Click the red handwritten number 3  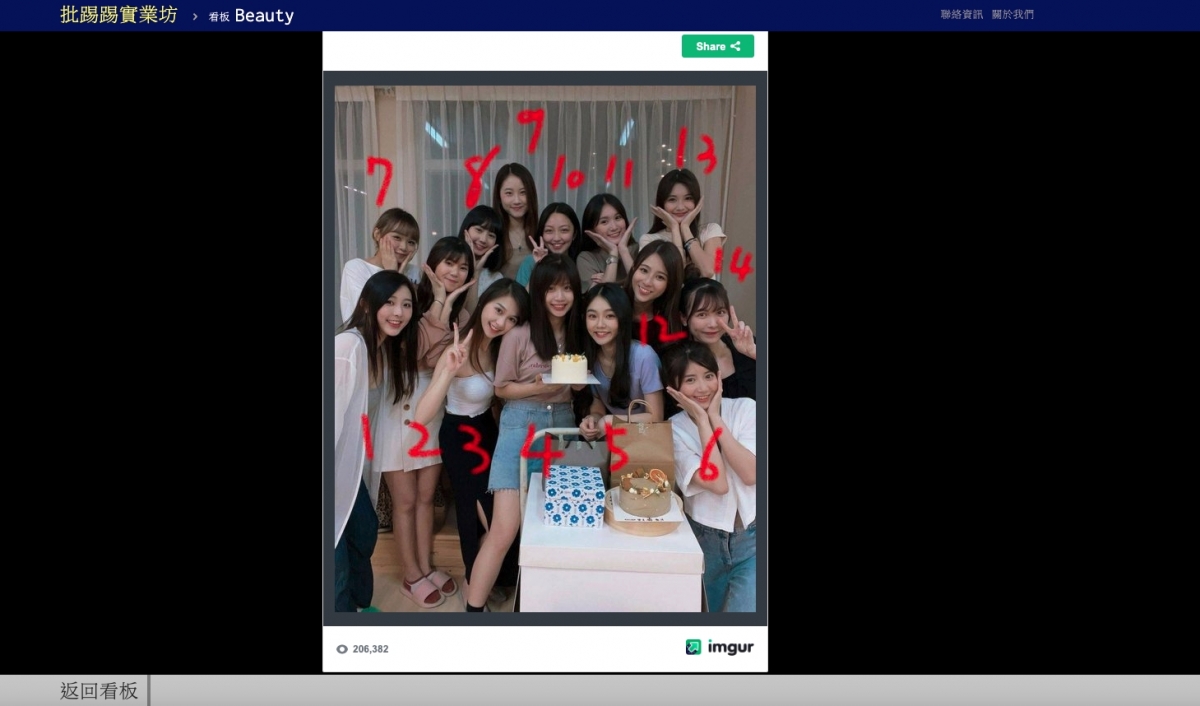click(x=475, y=449)
